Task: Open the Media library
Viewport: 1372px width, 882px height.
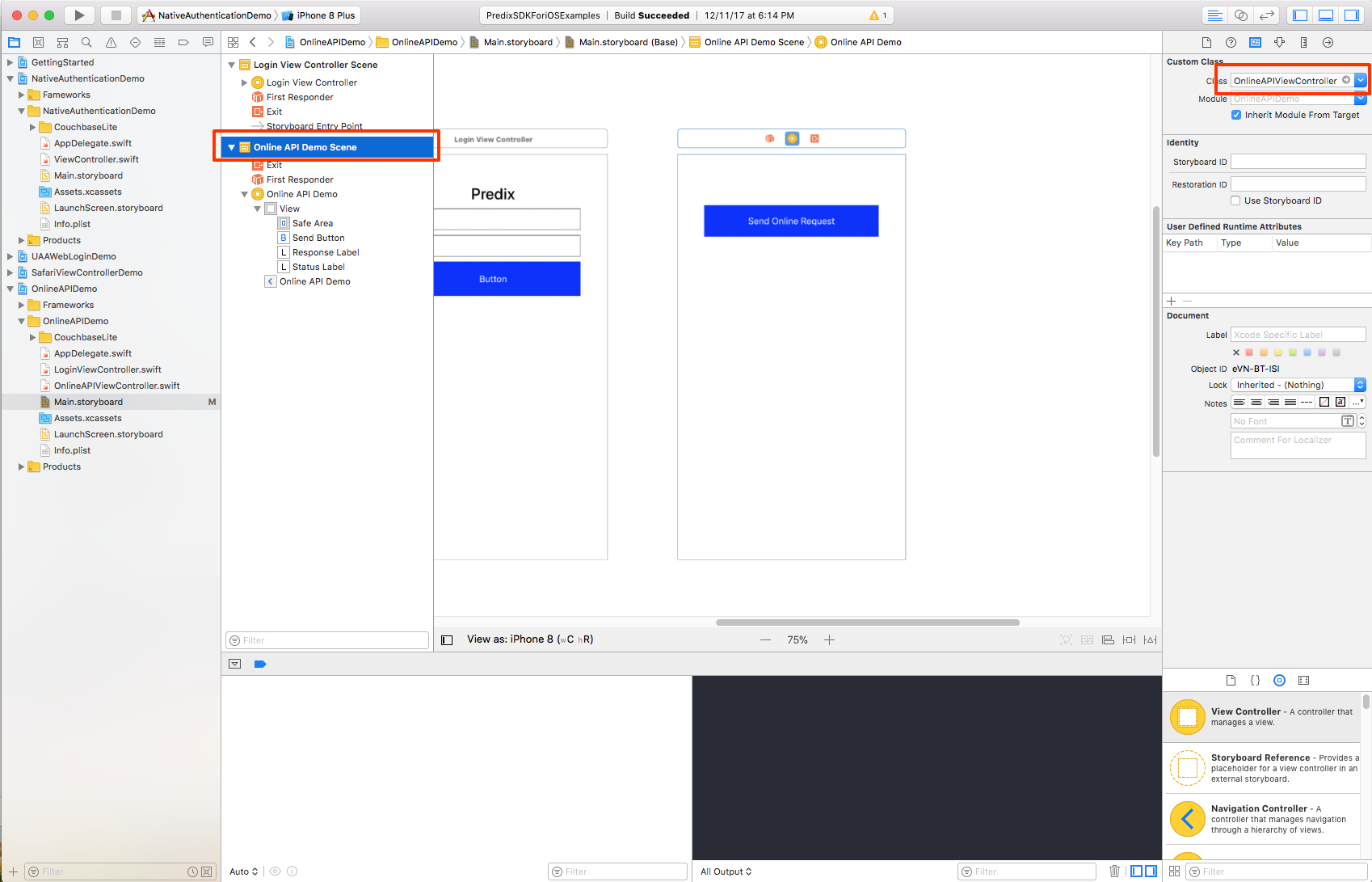Action: pos(1303,680)
